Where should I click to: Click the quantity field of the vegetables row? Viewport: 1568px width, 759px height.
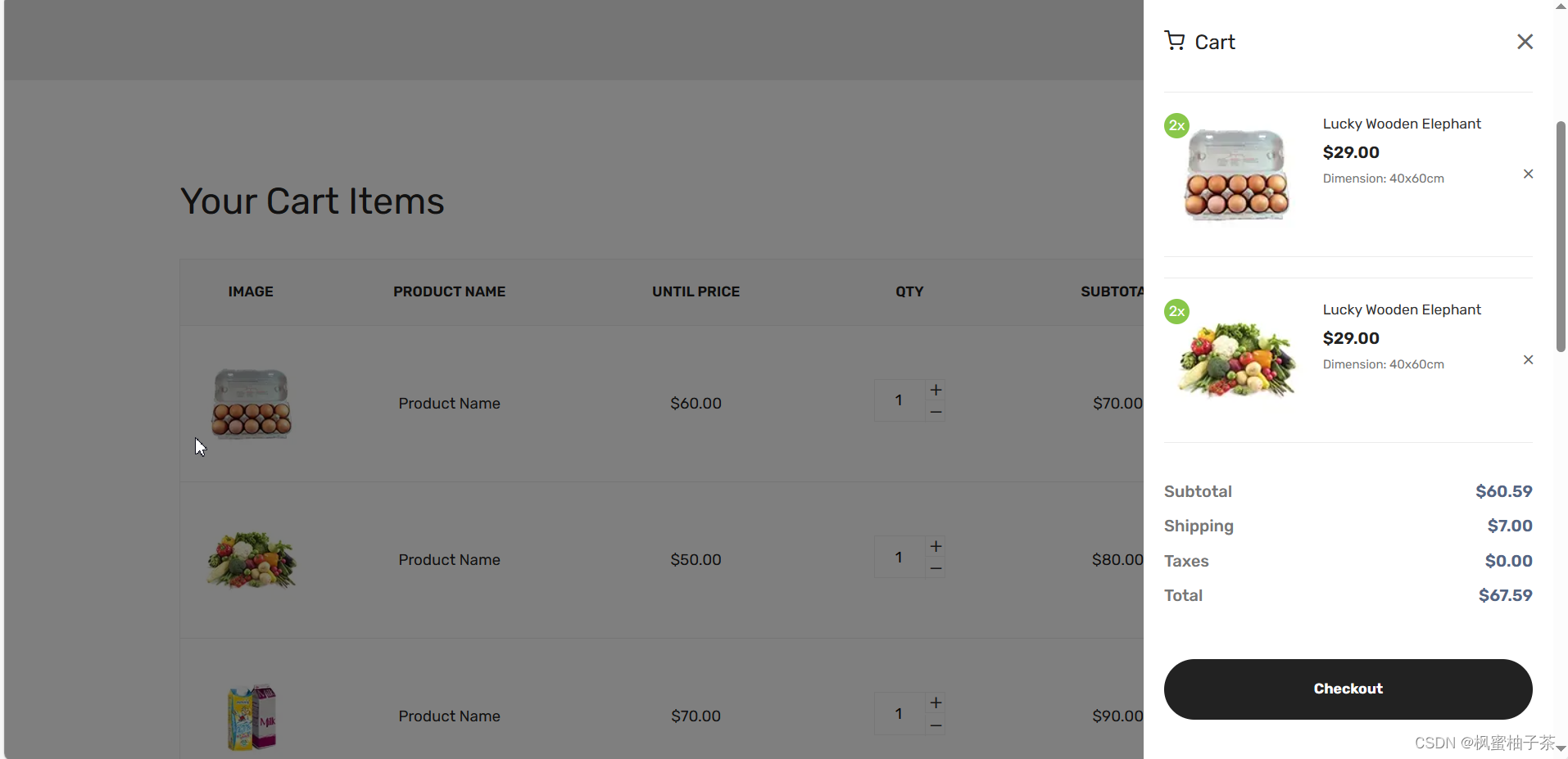[x=900, y=557]
